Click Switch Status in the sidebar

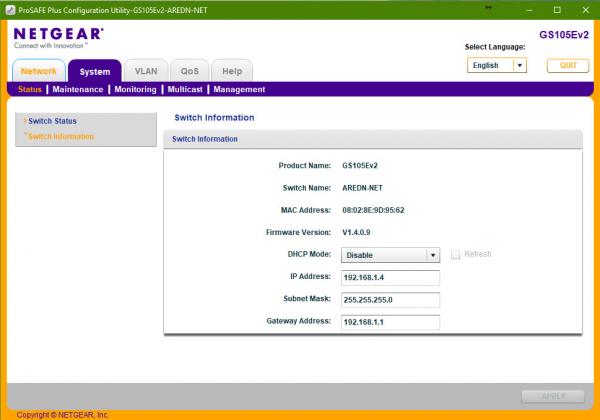point(52,121)
